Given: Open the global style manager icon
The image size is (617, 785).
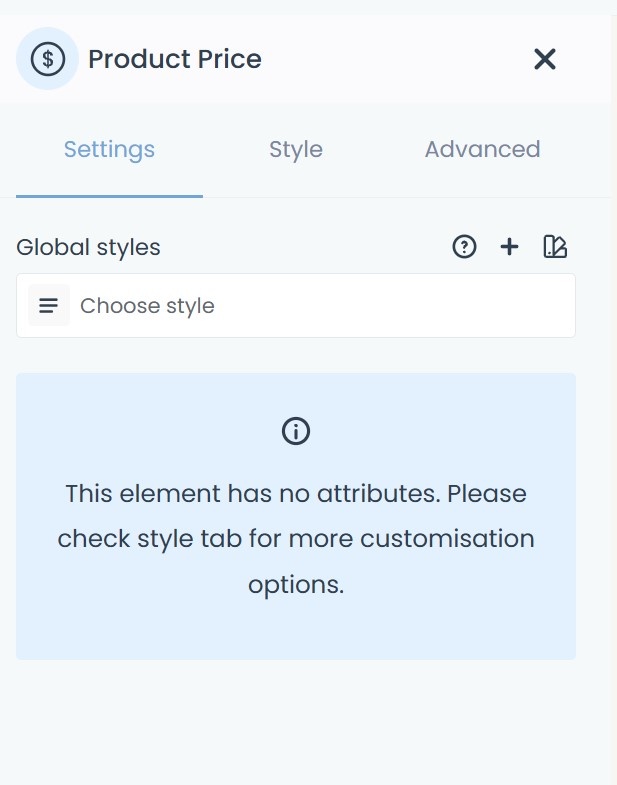Looking at the screenshot, I should coord(555,247).
